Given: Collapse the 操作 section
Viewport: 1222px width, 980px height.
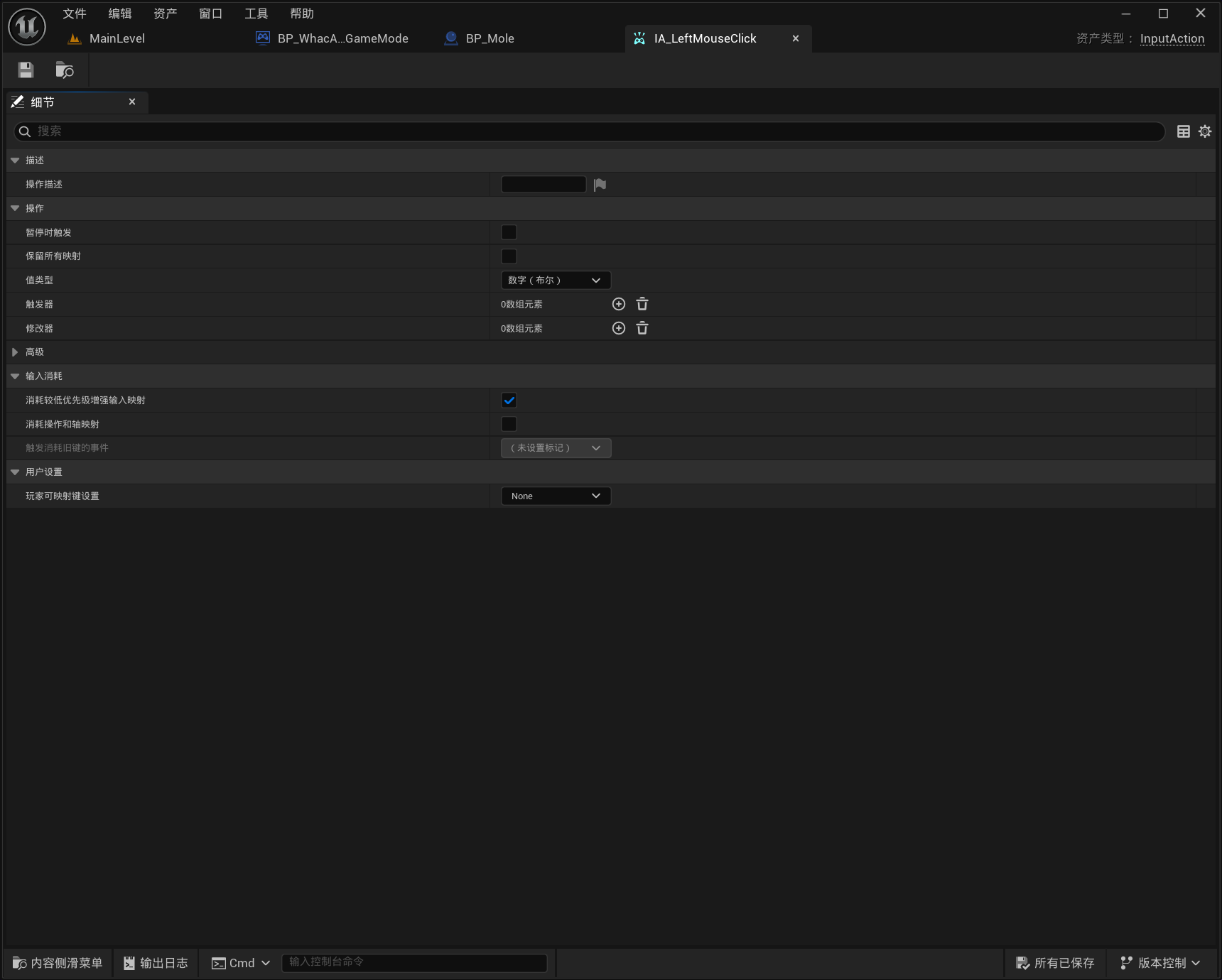Looking at the screenshot, I should coord(15,208).
